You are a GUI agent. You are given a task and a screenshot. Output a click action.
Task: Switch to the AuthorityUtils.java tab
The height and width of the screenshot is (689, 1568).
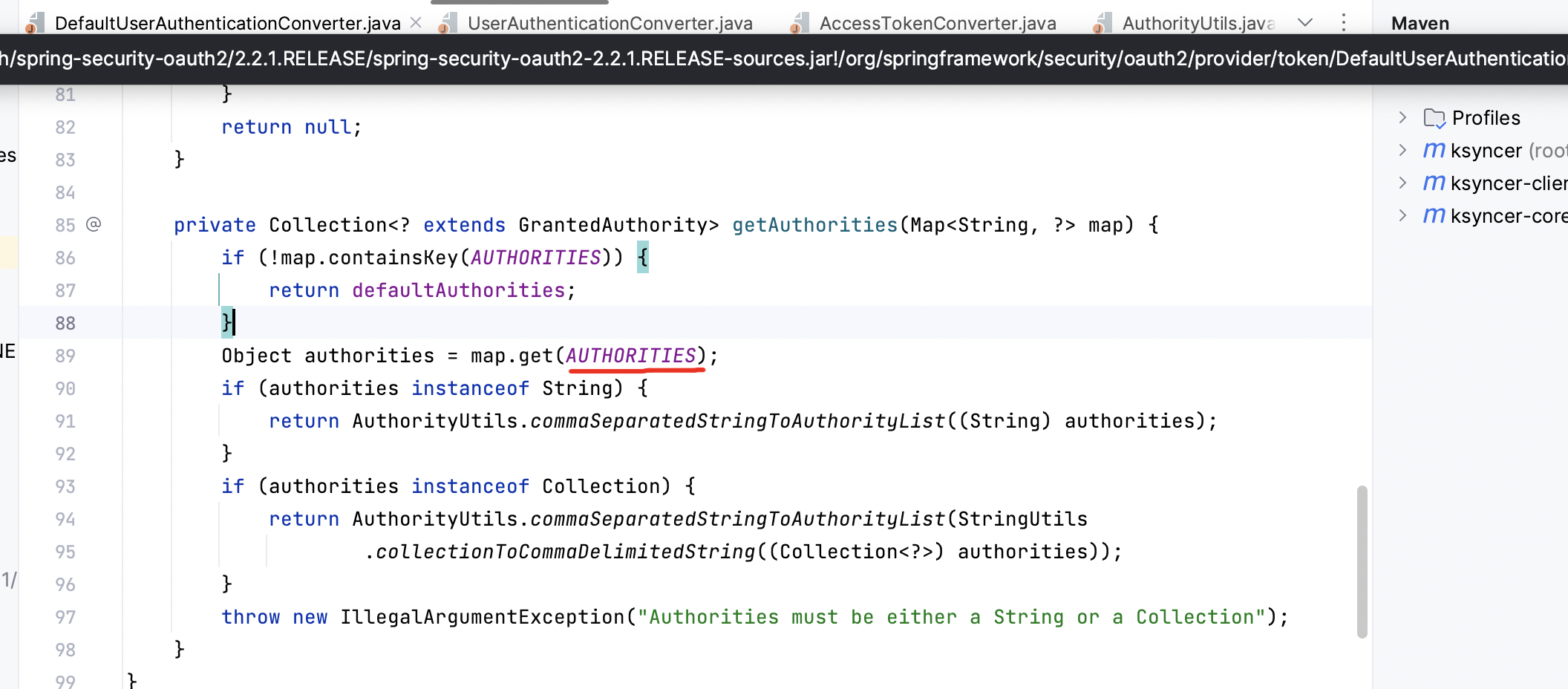tap(1195, 22)
